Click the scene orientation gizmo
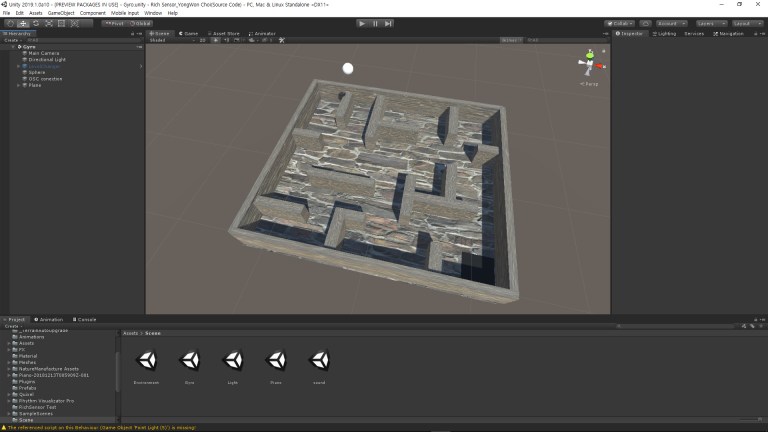The image size is (768, 432). (x=590, y=64)
